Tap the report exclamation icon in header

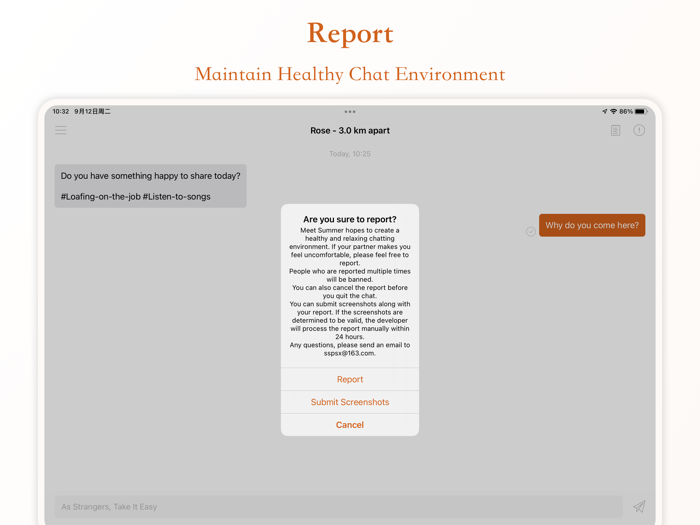639,130
